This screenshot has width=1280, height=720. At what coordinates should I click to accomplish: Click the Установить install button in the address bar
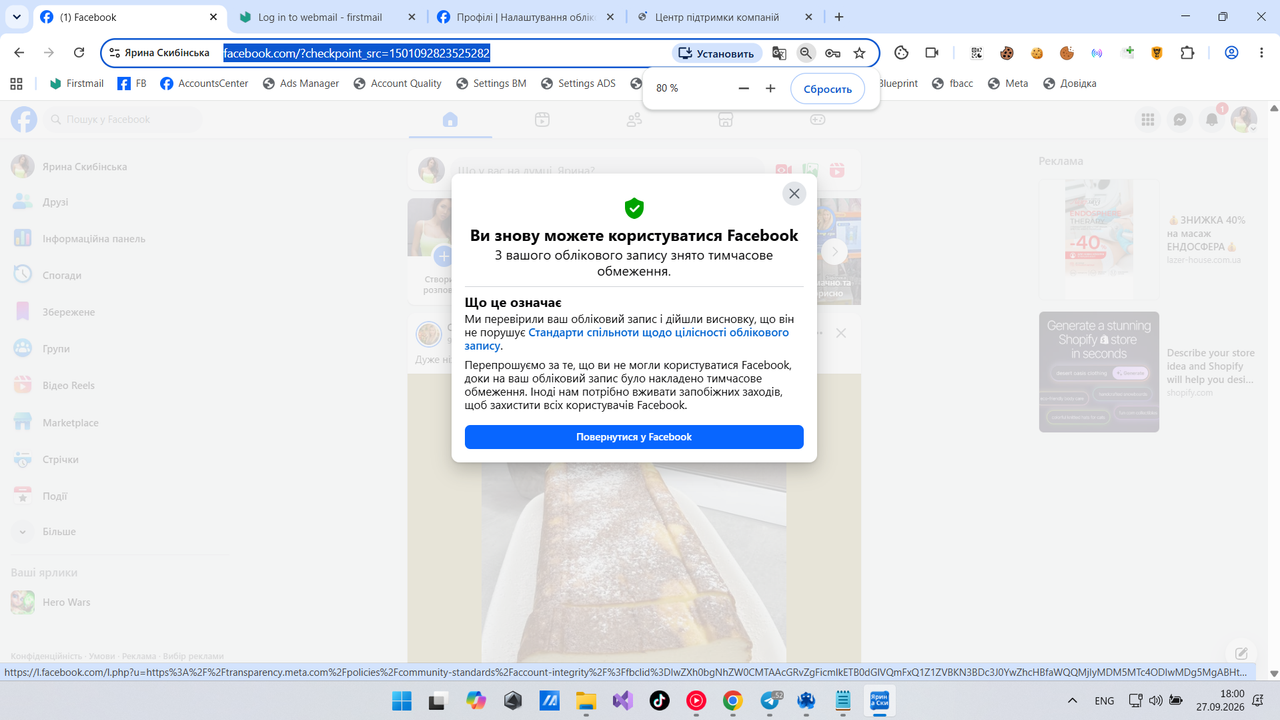coord(716,53)
